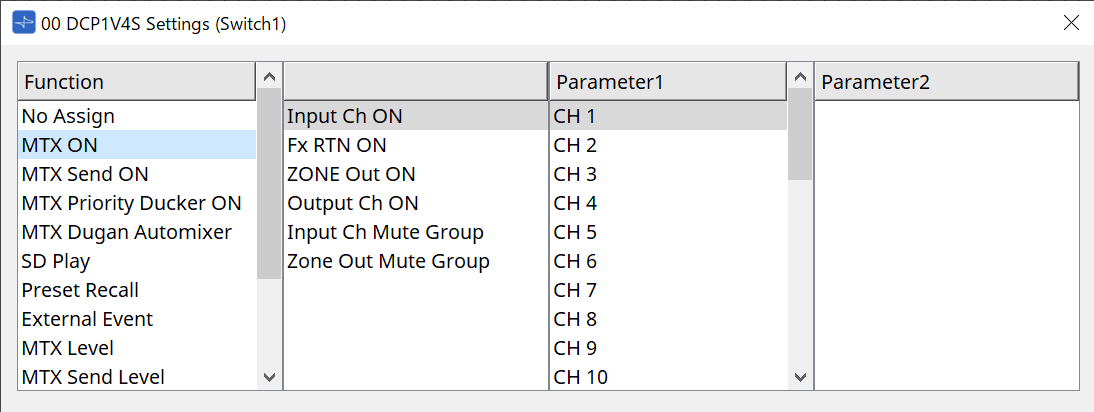Choose CH 8 in Parameter1 list

tap(575, 319)
